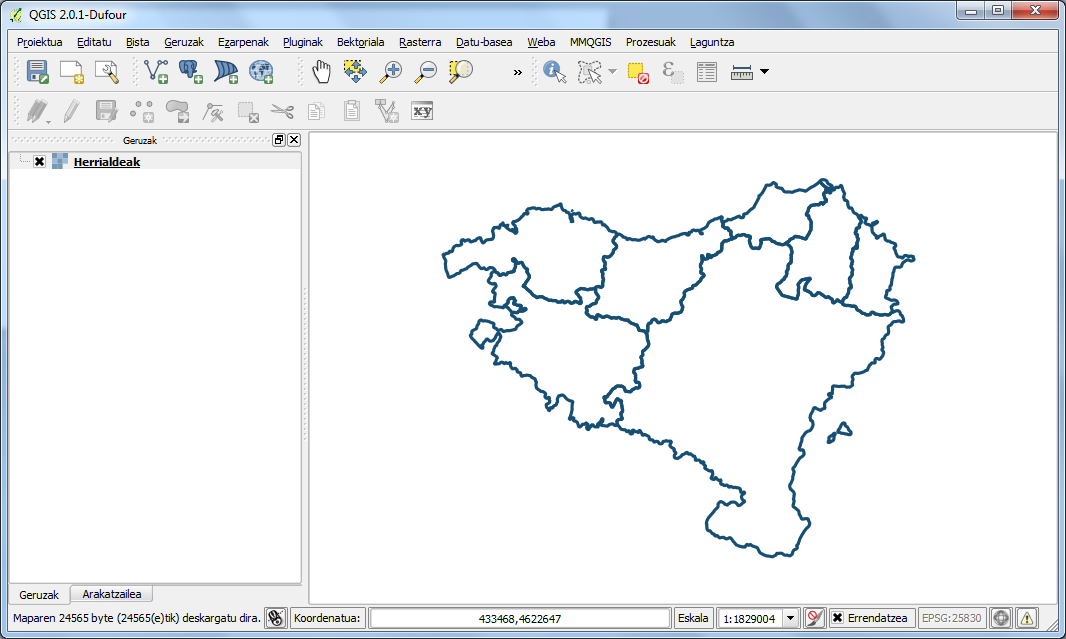
Task: Select the Zoom In magnifier tool
Action: click(x=391, y=71)
